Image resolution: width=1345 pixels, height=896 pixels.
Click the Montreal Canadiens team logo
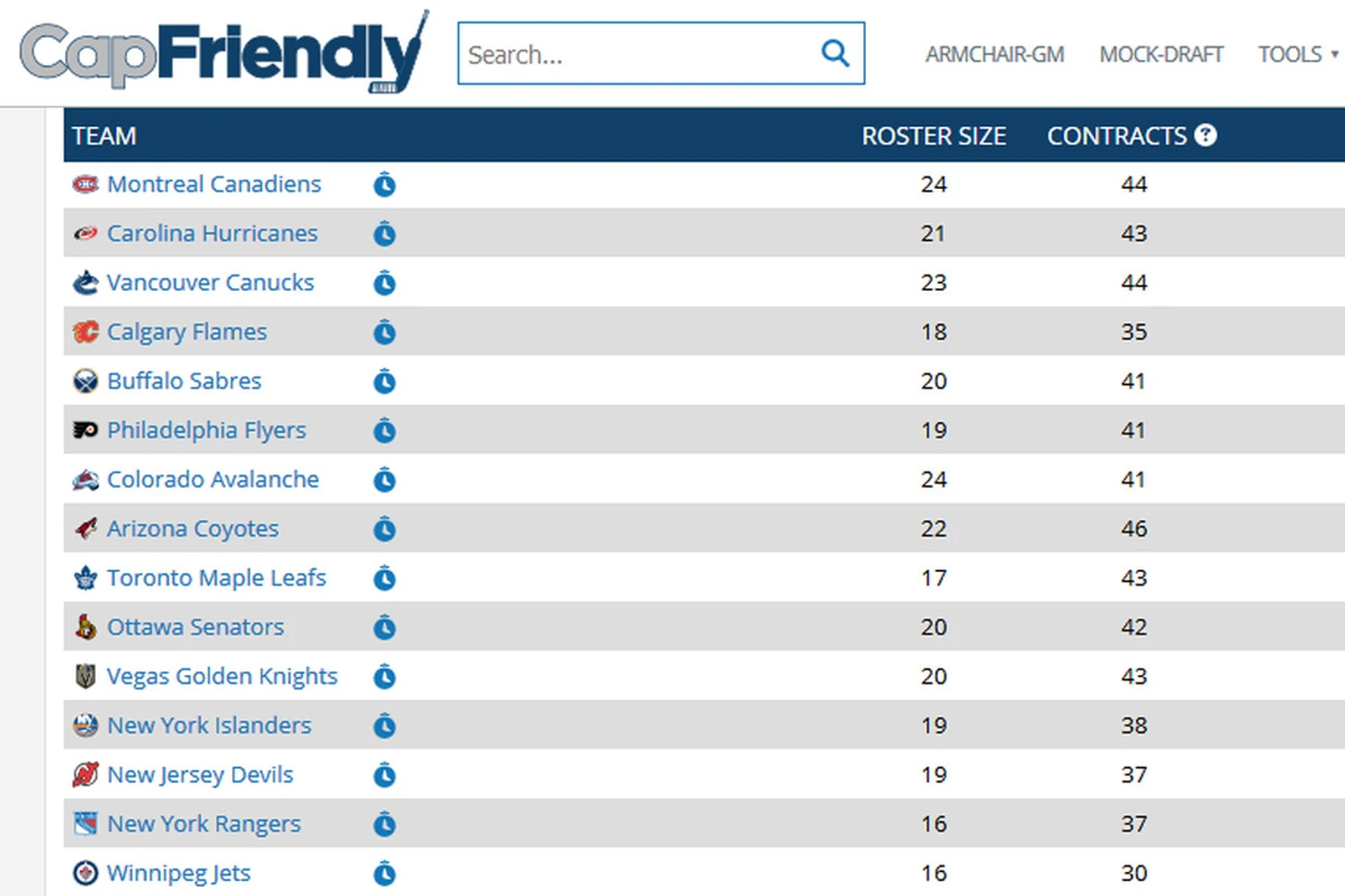point(85,184)
